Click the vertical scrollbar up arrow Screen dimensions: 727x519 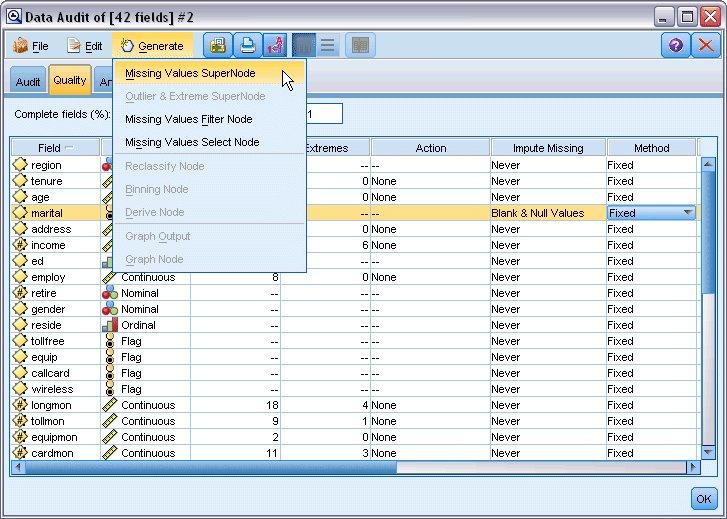708,164
